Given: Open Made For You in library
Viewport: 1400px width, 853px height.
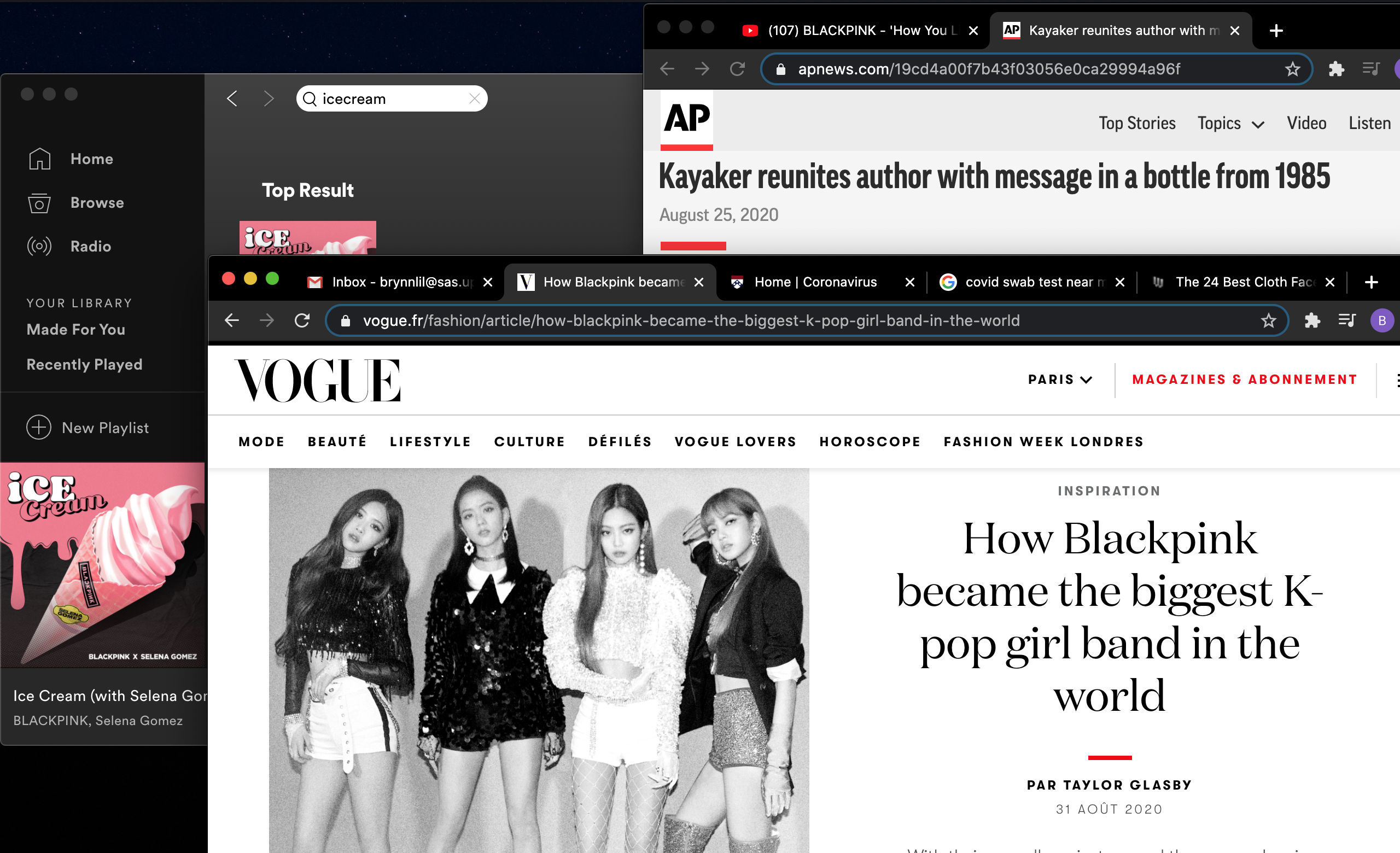Looking at the screenshot, I should (75, 329).
